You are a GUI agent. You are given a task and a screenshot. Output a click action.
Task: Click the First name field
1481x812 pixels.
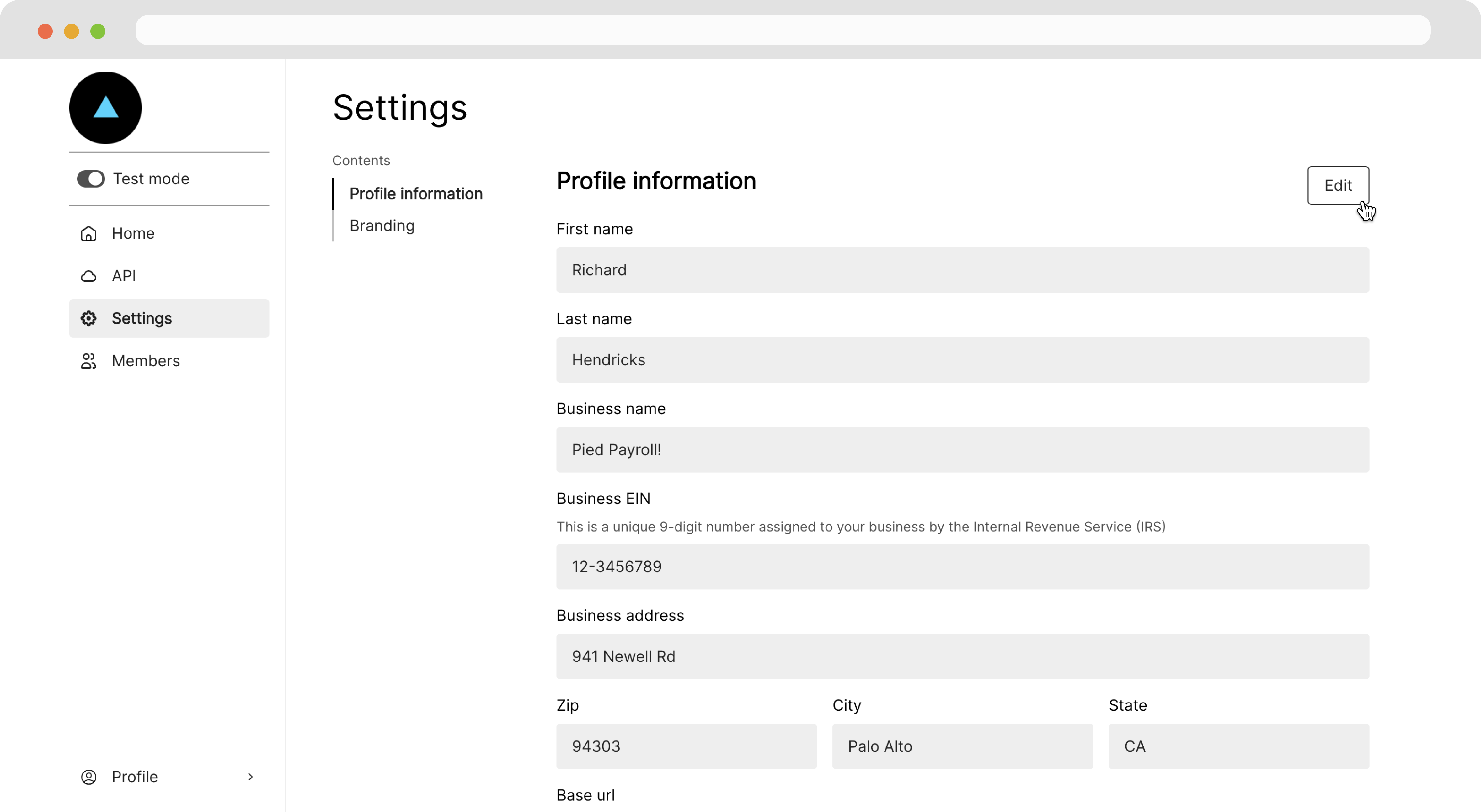tap(962, 270)
